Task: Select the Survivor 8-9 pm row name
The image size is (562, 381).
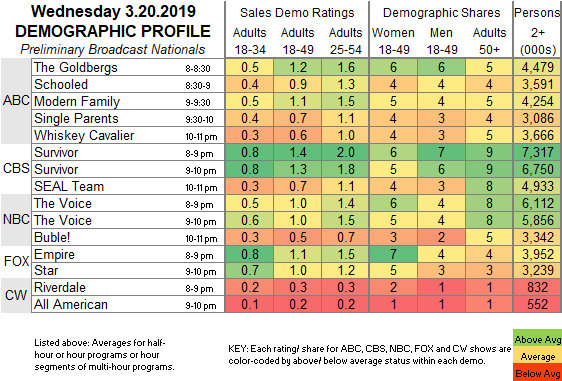Action: [56, 153]
